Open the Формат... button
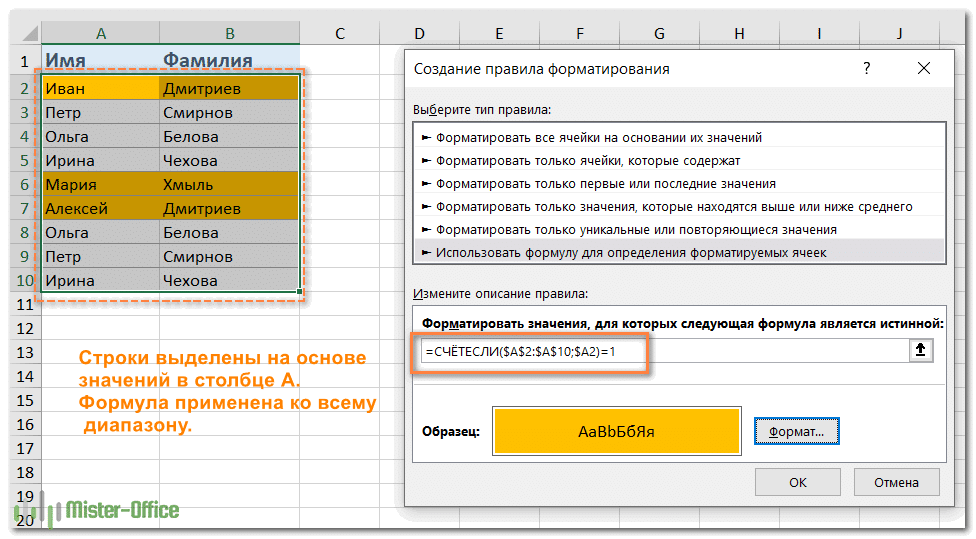This screenshot has width=976, height=539. [x=796, y=432]
